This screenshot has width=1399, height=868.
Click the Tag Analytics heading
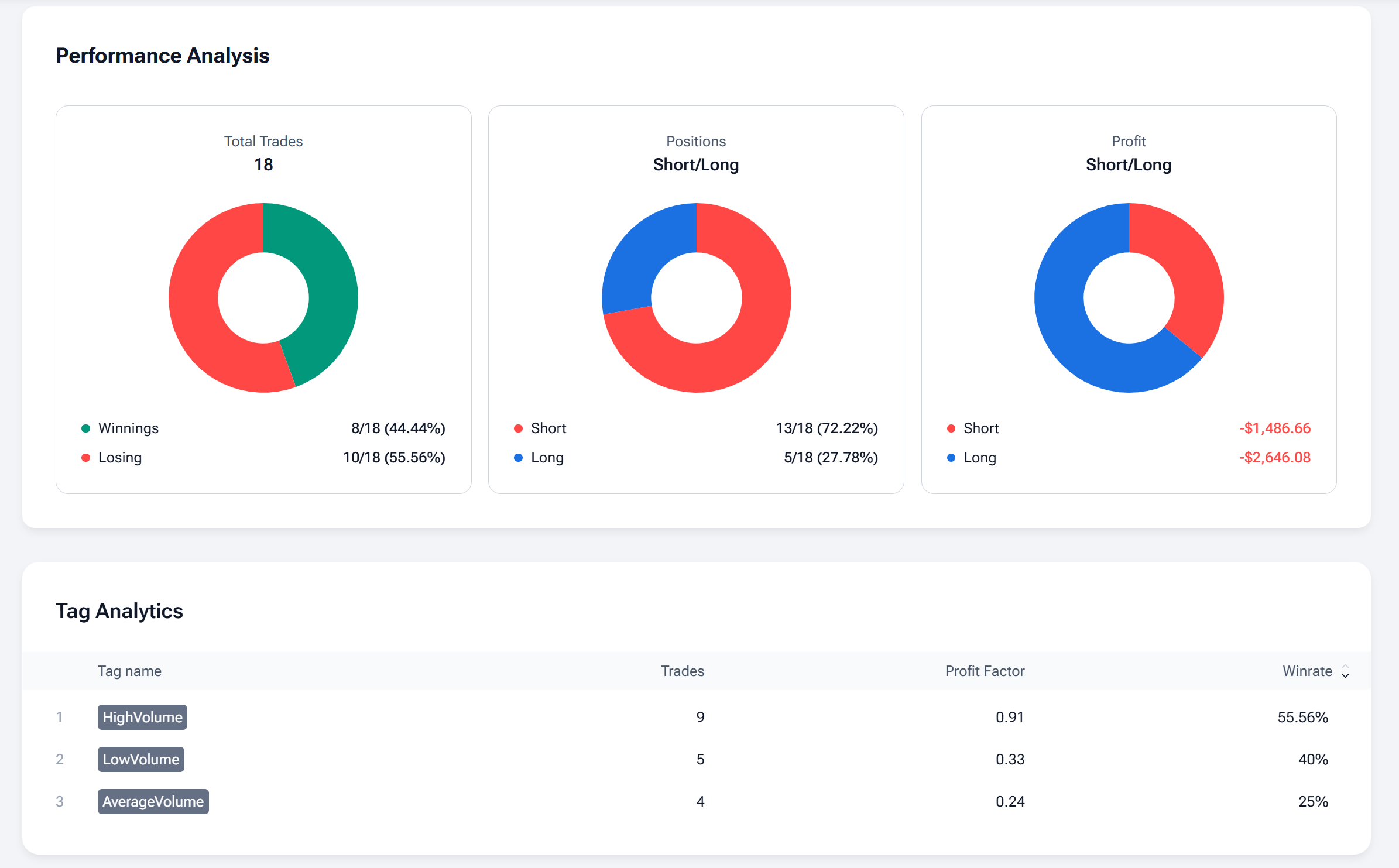[x=119, y=611]
